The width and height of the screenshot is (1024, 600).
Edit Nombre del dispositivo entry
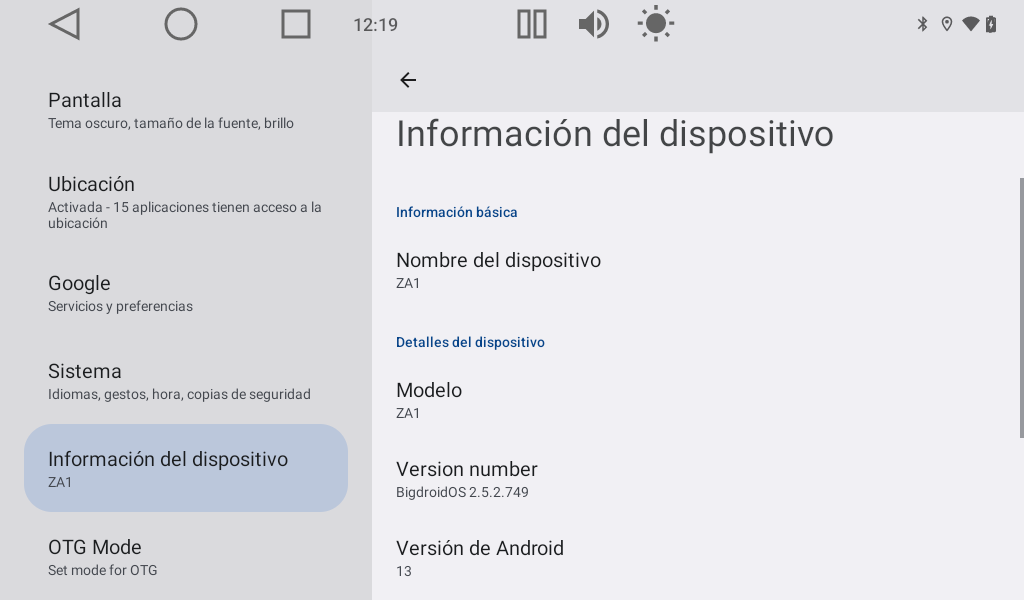click(696, 270)
